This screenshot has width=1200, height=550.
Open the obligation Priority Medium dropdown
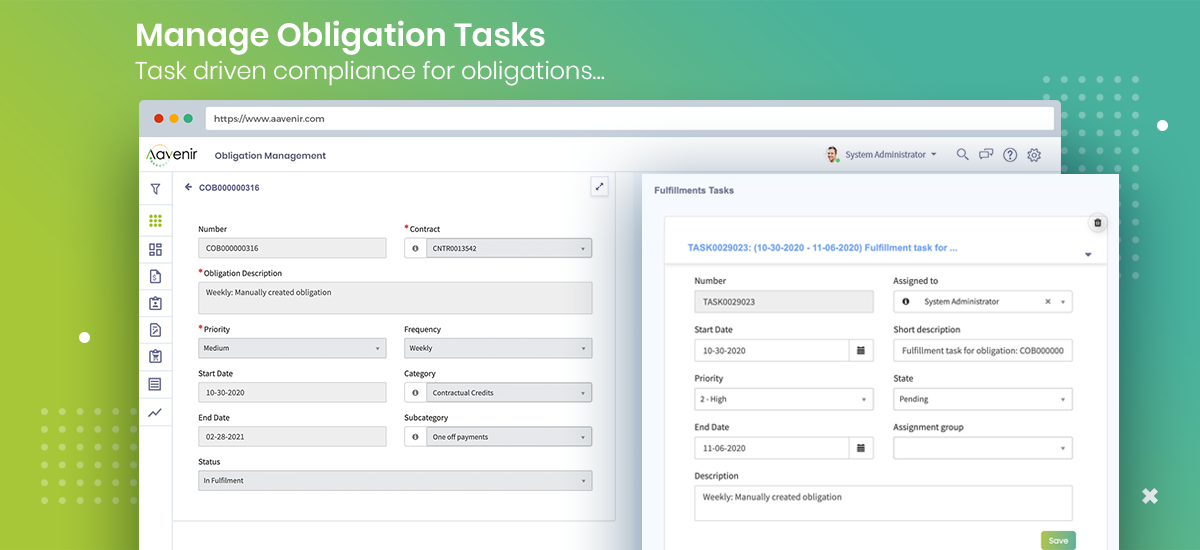tap(292, 348)
